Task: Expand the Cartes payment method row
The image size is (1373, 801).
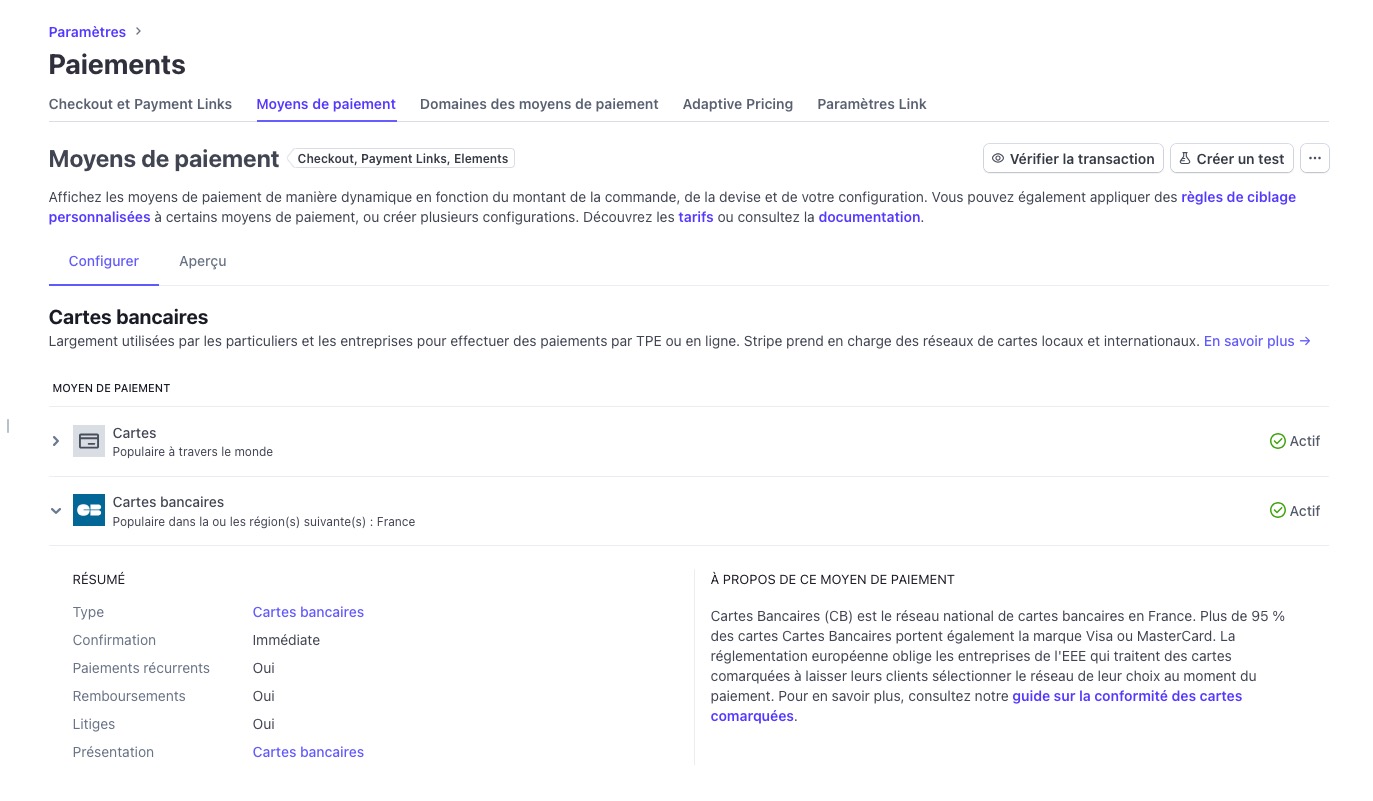Action: click(x=56, y=441)
